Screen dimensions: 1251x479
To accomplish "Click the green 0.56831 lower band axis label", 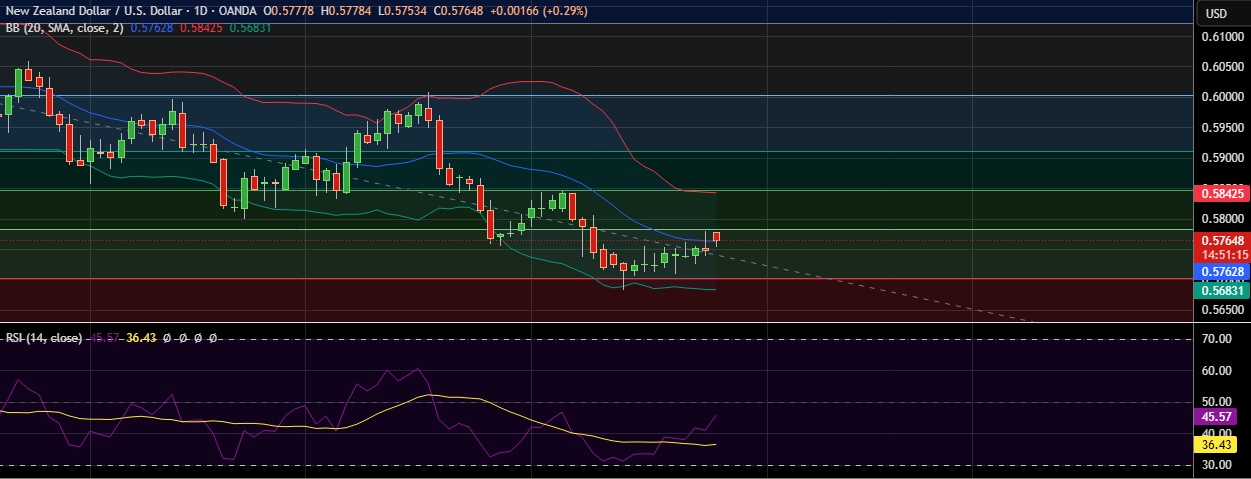I will [1222, 290].
